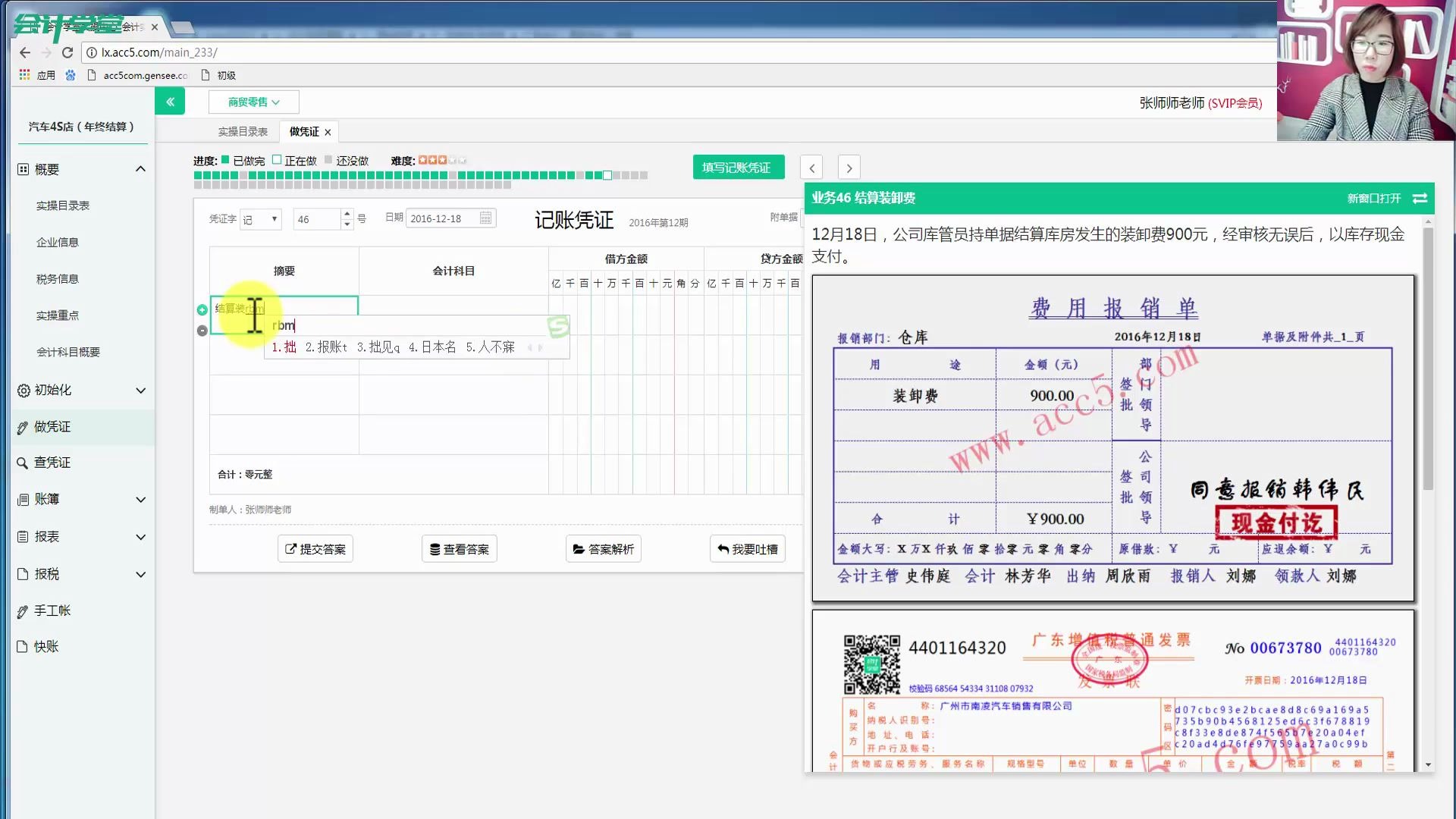Open the 初级 bookmark
The height and width of the screenshot is (819, 1456).
click(219, 75)
